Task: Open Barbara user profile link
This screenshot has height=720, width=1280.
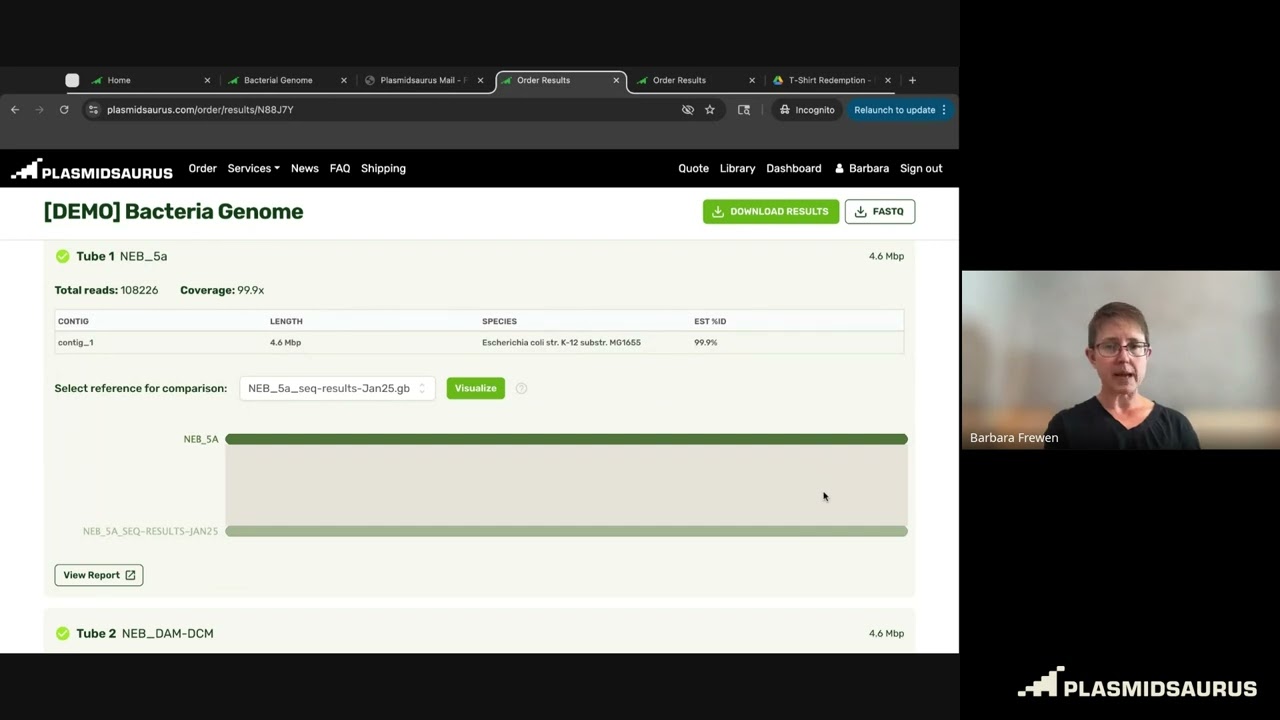Action: click(862, 168)
